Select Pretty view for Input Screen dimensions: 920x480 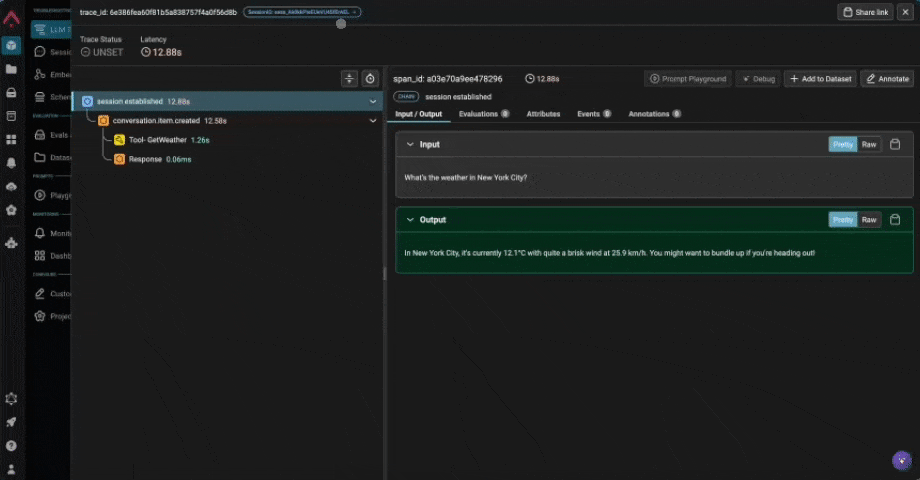tap(843, 144)
